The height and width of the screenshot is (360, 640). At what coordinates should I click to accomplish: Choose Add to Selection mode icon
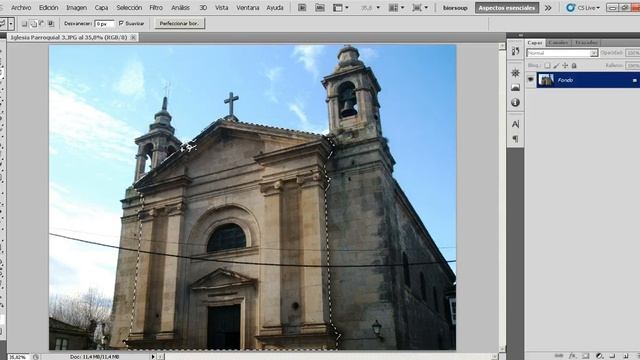(33, 24)
